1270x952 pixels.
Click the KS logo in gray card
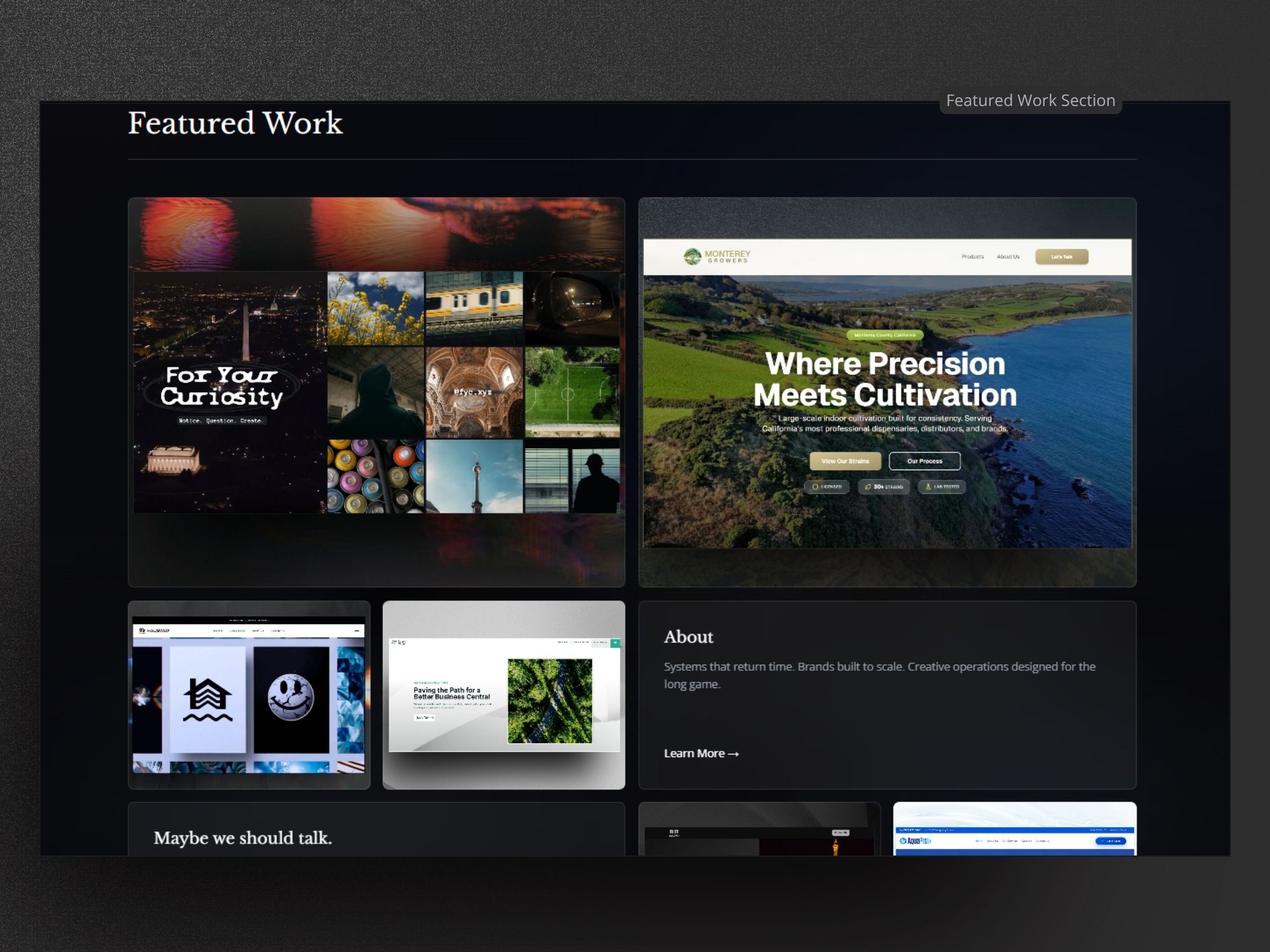coord(398,642)
